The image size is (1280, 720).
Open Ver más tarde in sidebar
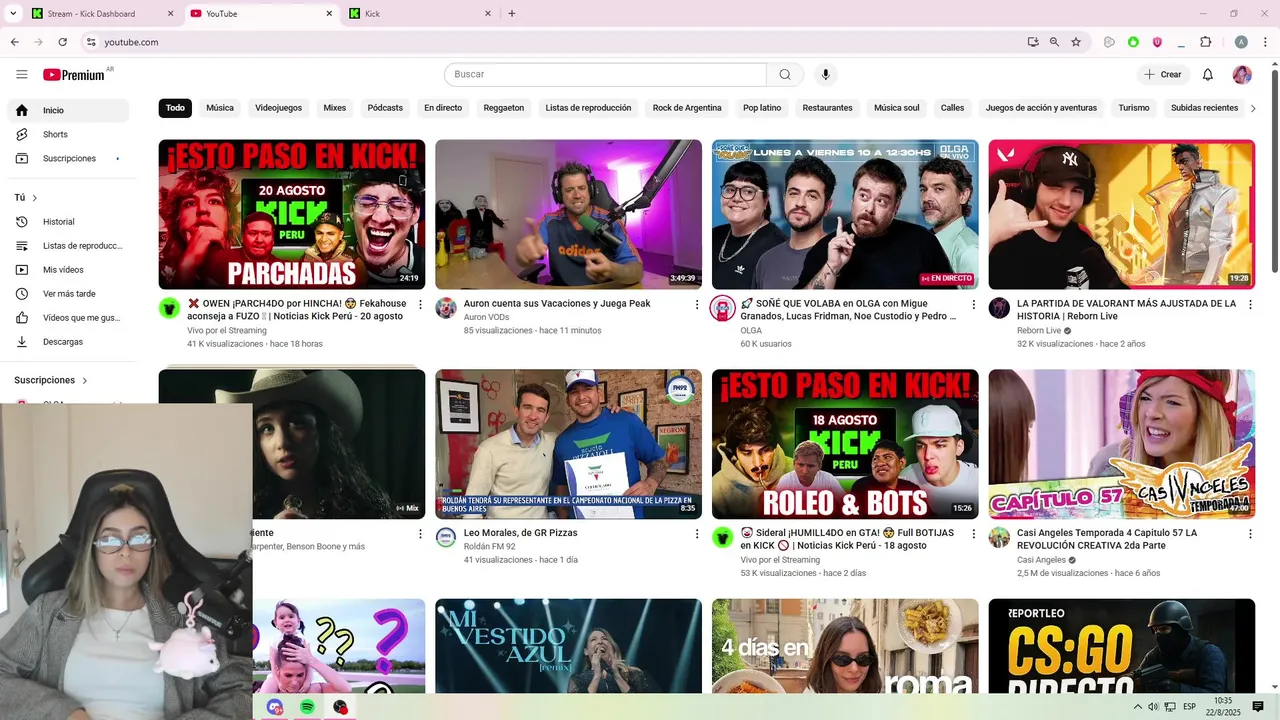point(68,294)
